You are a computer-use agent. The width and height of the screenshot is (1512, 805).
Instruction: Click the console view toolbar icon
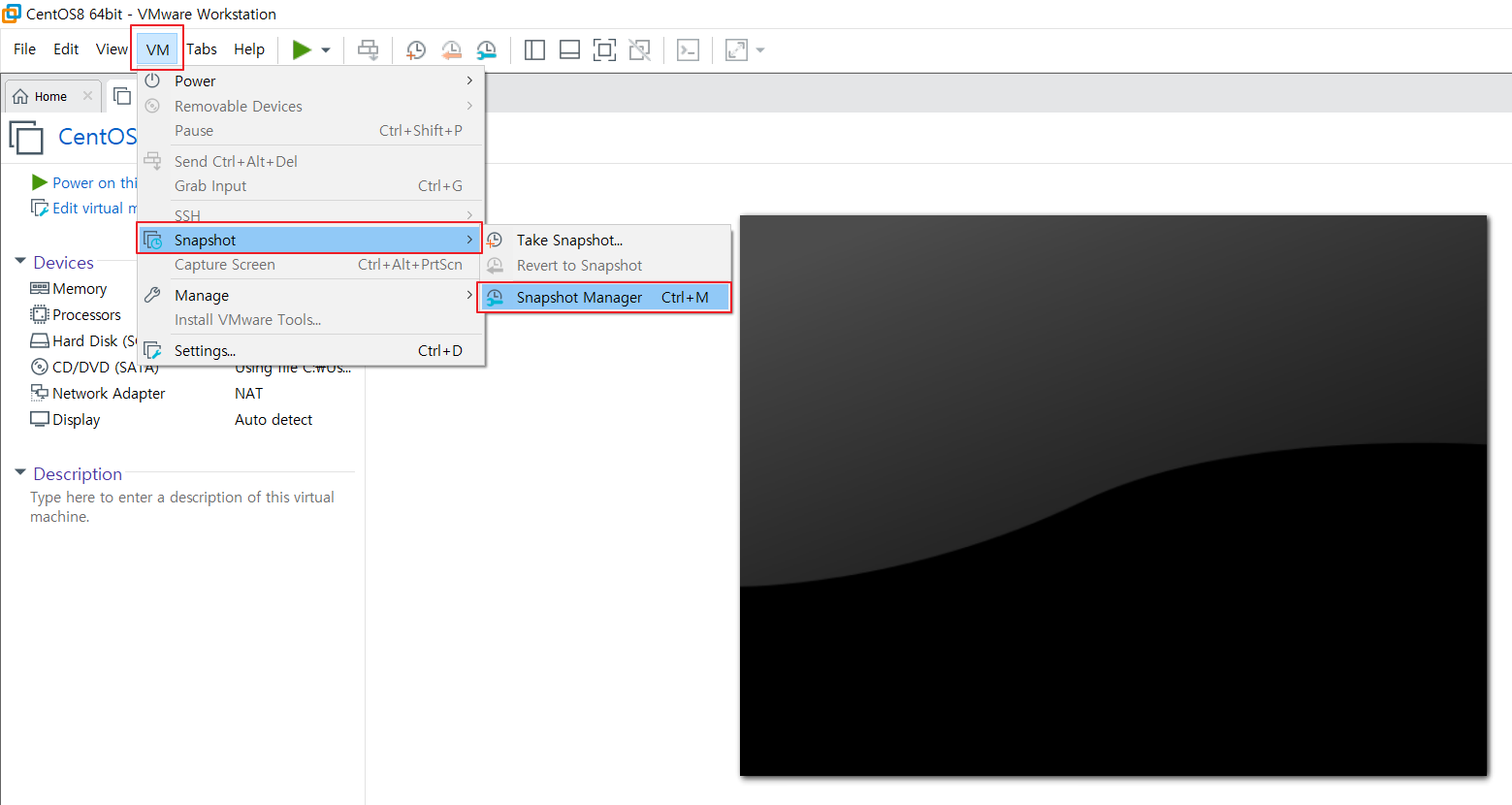(x=688, y=50)
